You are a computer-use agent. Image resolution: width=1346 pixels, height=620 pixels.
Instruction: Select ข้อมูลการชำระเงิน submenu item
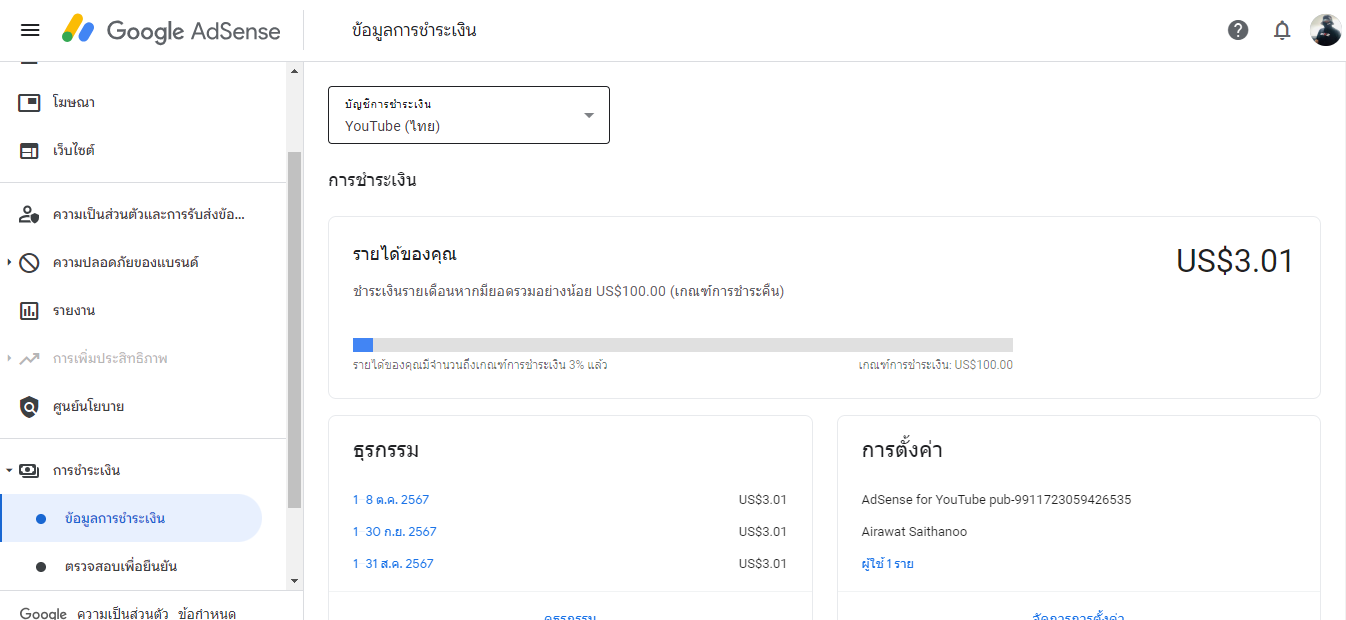point(130,518)
